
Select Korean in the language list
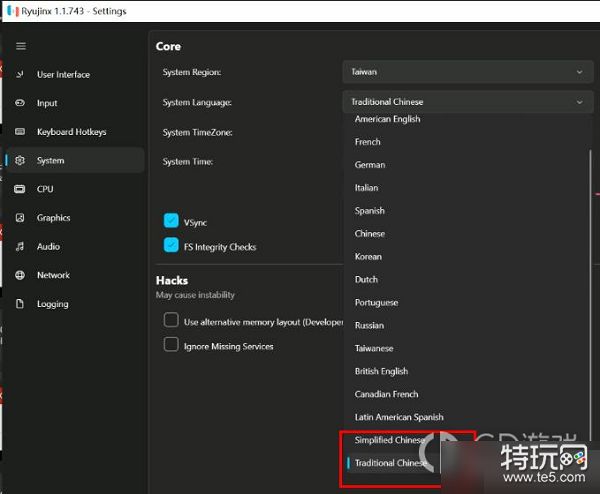click(368, 257)
